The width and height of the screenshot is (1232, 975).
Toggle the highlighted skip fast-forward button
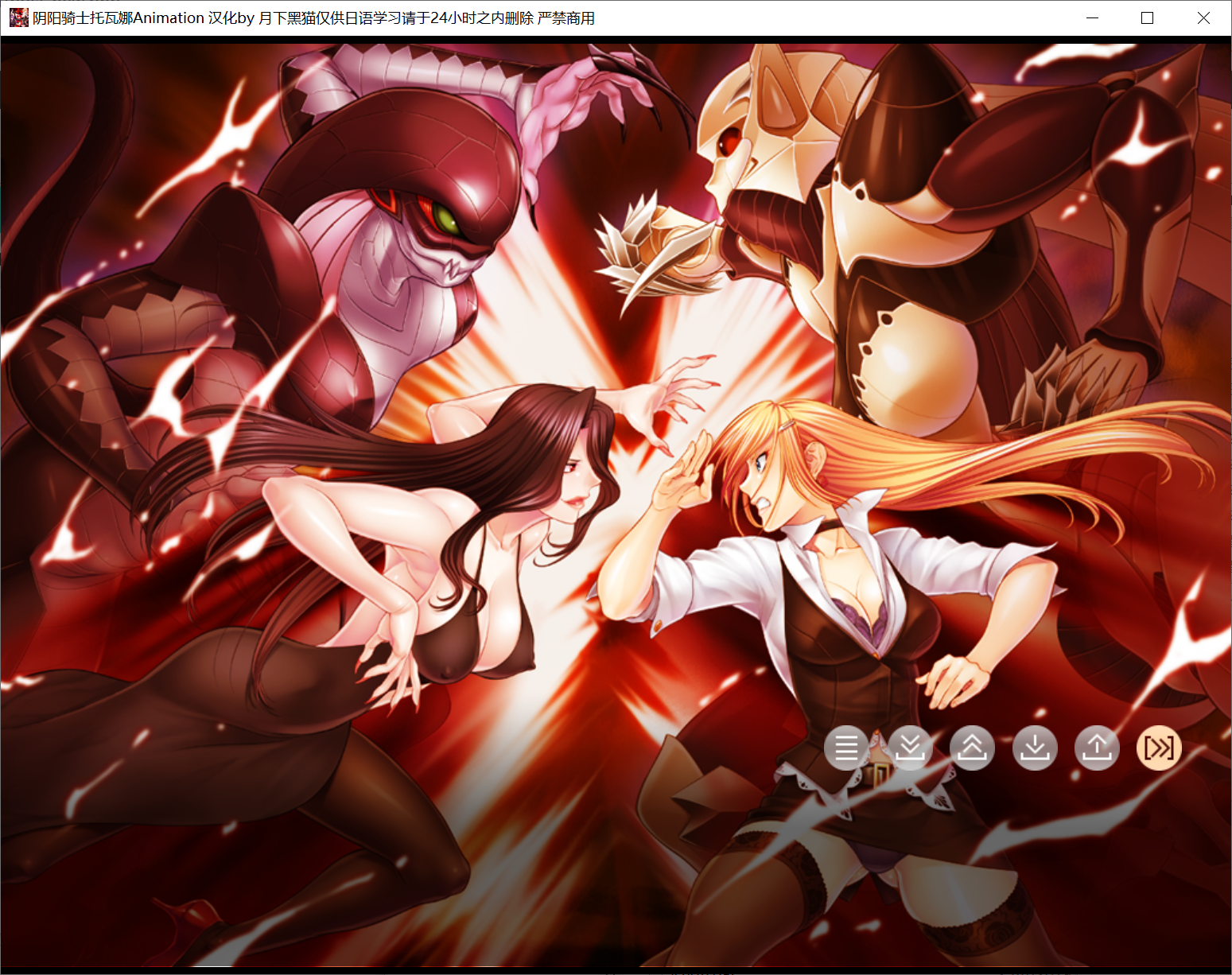(x=1159, y=748)
